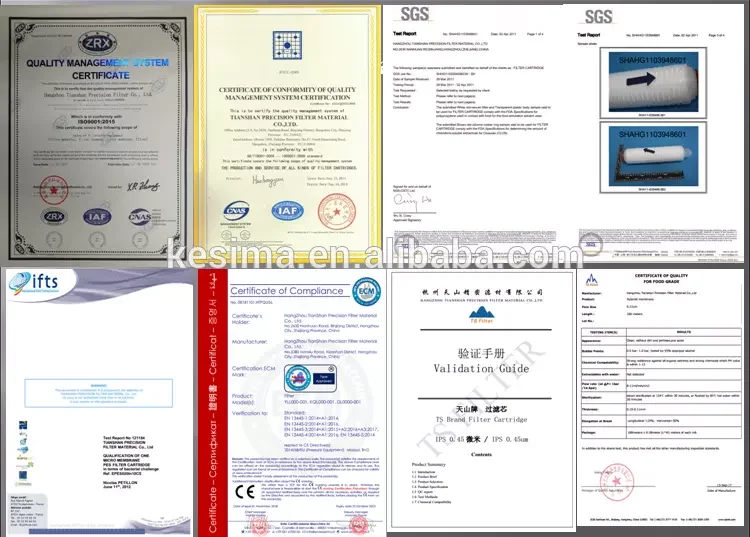Click the "Certificate's Holder:" label

pyautogui.click(x=247, y=319)
